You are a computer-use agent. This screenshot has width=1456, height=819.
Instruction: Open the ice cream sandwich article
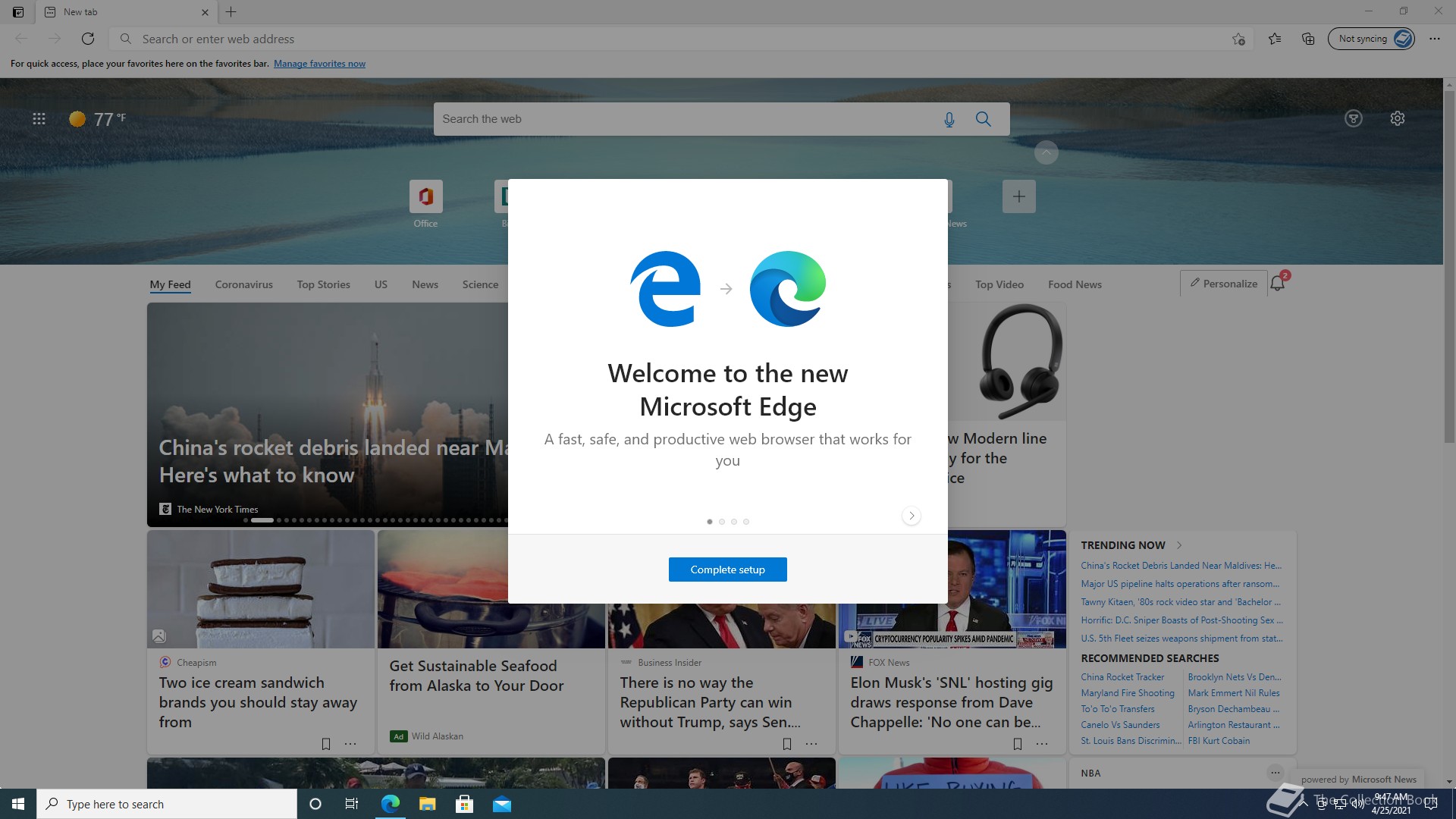pos(258,702)
